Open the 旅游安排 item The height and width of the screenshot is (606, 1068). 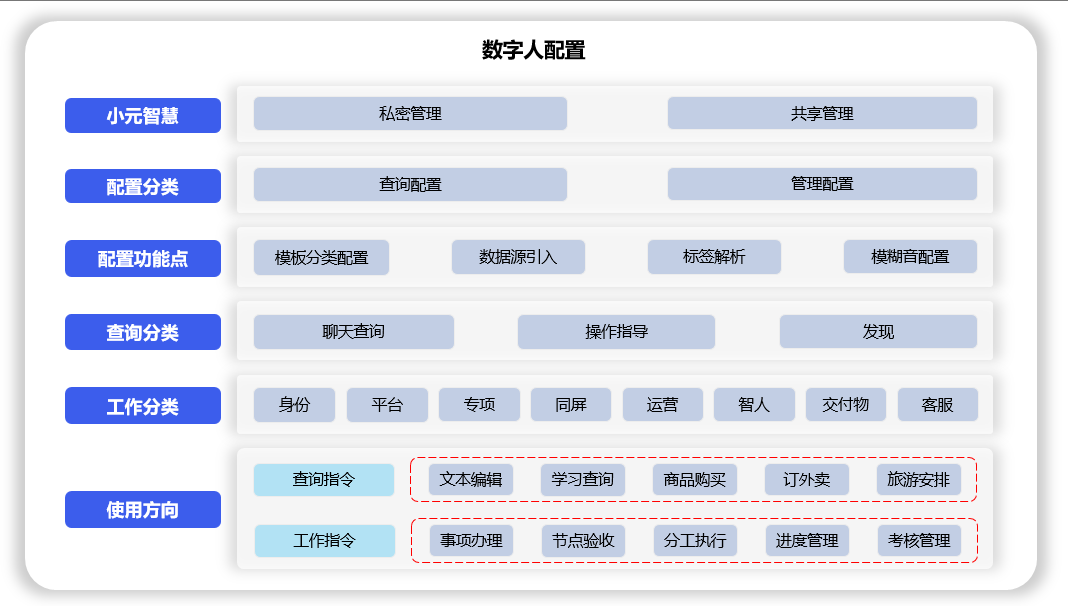coord(918,480)
